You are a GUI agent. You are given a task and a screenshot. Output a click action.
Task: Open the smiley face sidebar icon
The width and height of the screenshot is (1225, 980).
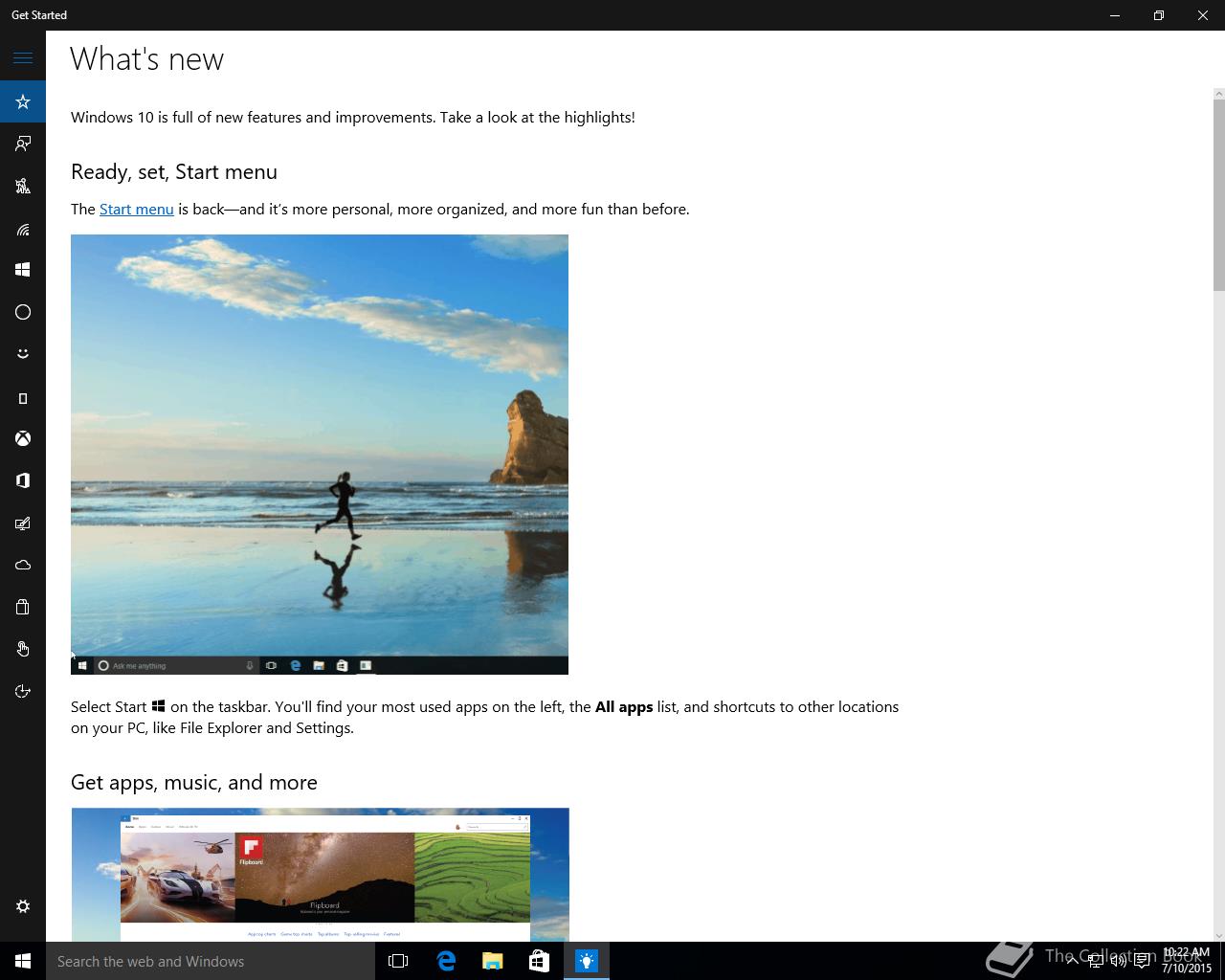(23, 354)
